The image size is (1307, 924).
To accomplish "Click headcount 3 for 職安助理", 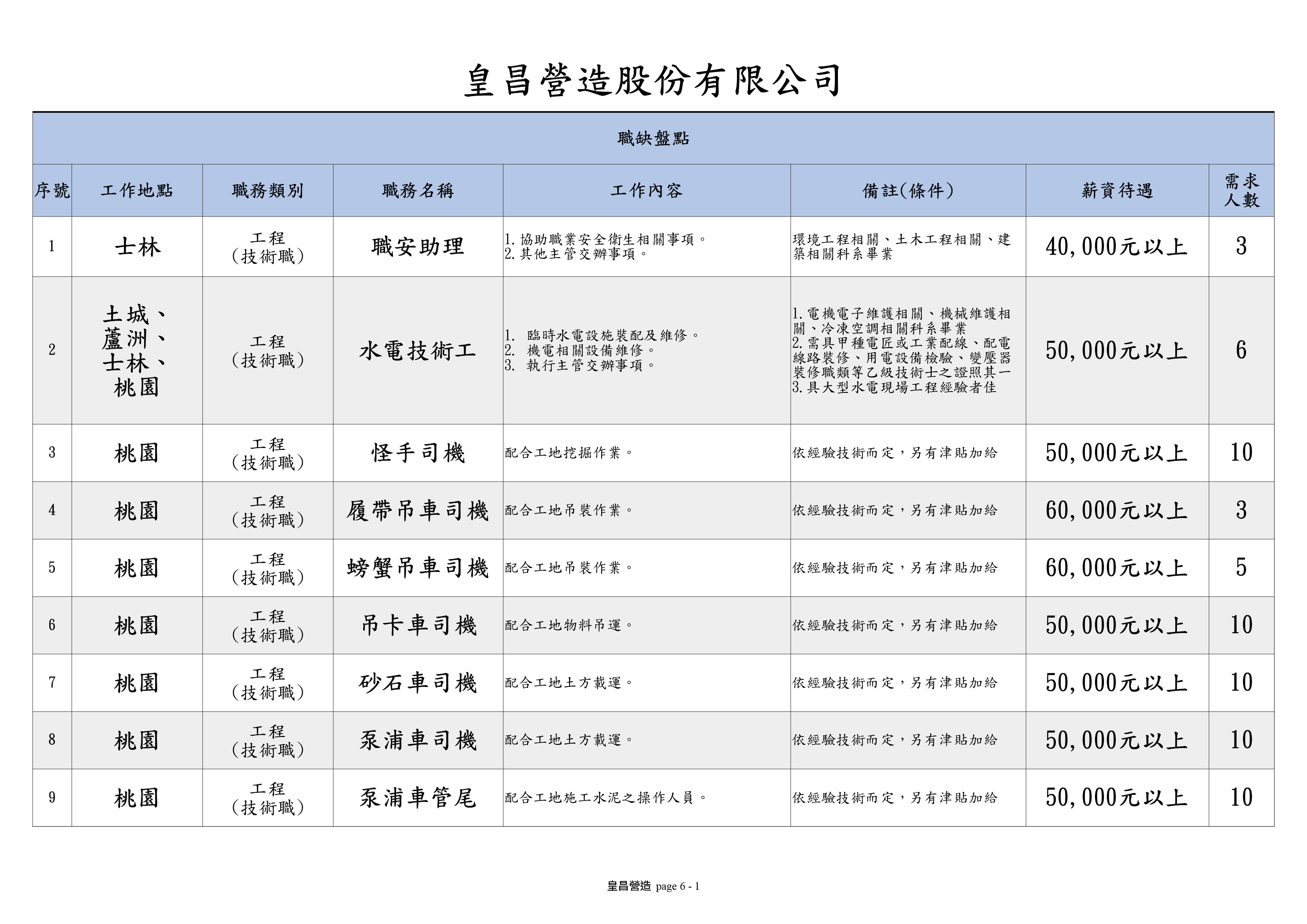I will click(1241, 246).
